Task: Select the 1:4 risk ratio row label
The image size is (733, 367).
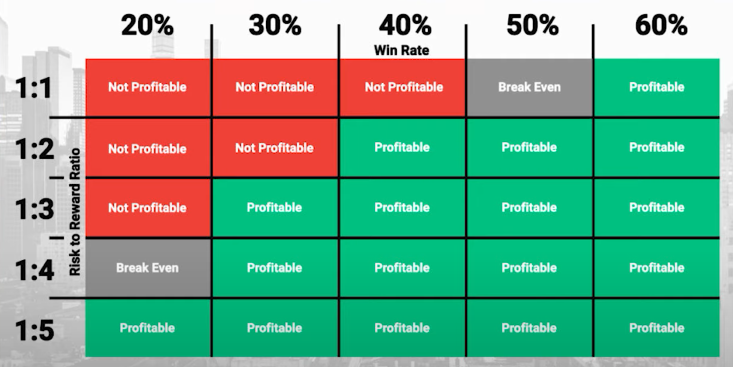Action: tap(34, 270)
